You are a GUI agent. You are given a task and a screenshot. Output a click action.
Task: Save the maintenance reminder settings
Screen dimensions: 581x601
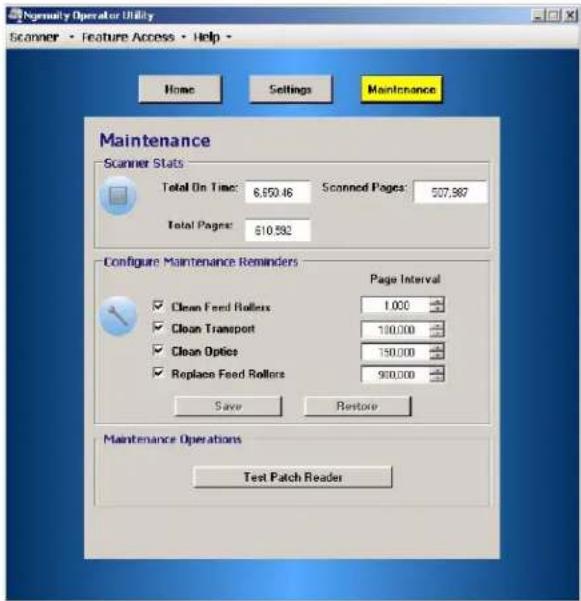click(228, 406)
